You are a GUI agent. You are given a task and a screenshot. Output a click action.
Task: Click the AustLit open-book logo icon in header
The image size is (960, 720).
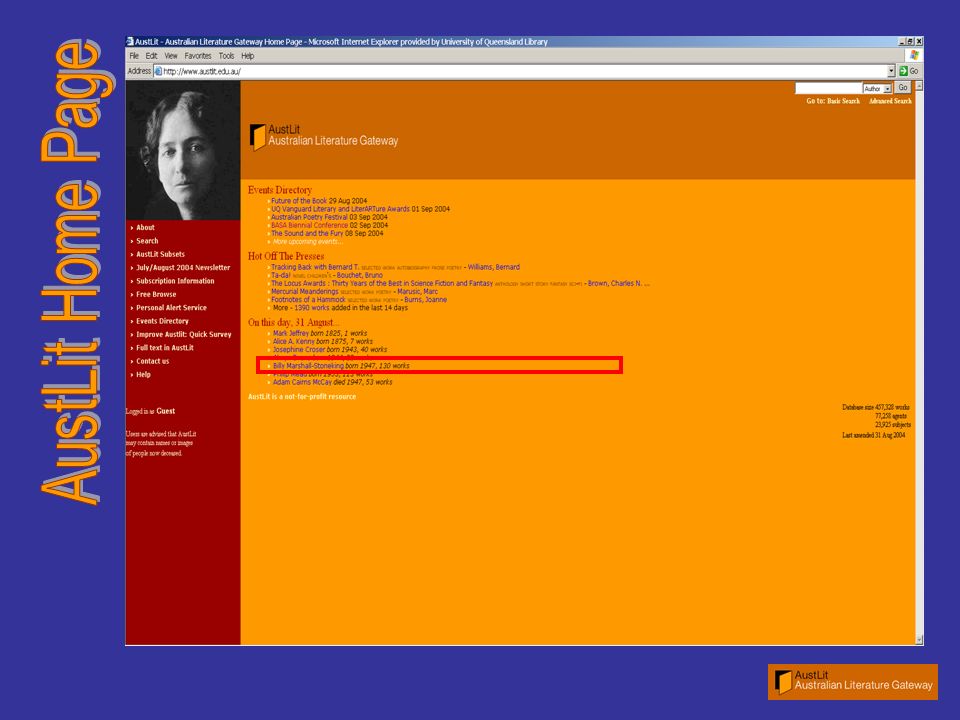[x=258, y=137]
